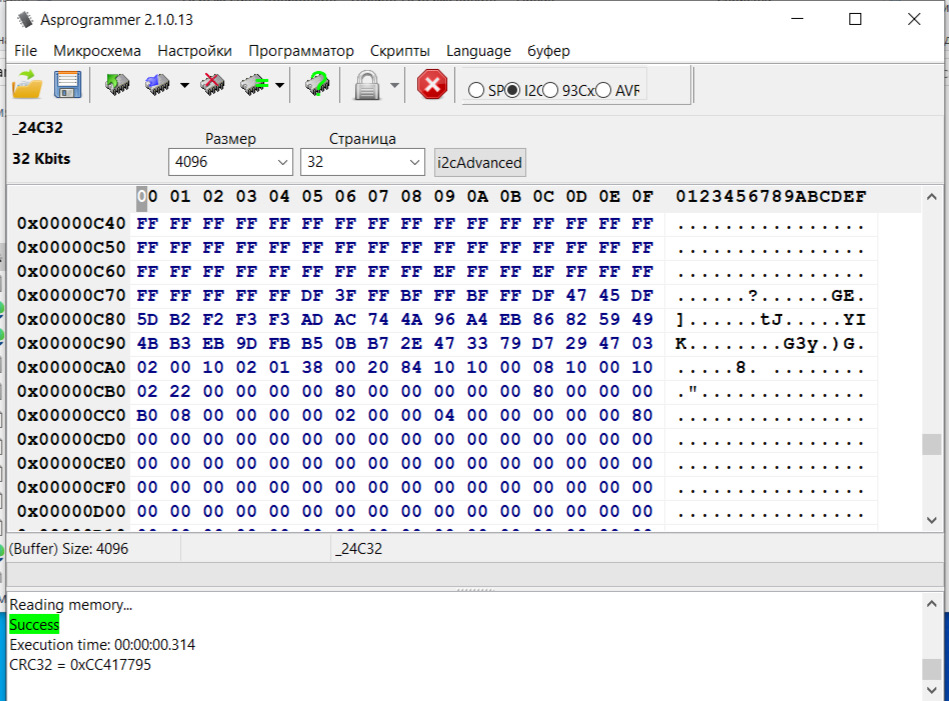Click the i2cAdvanced button
The image size is (949, 701).
[x=479, y=162]
